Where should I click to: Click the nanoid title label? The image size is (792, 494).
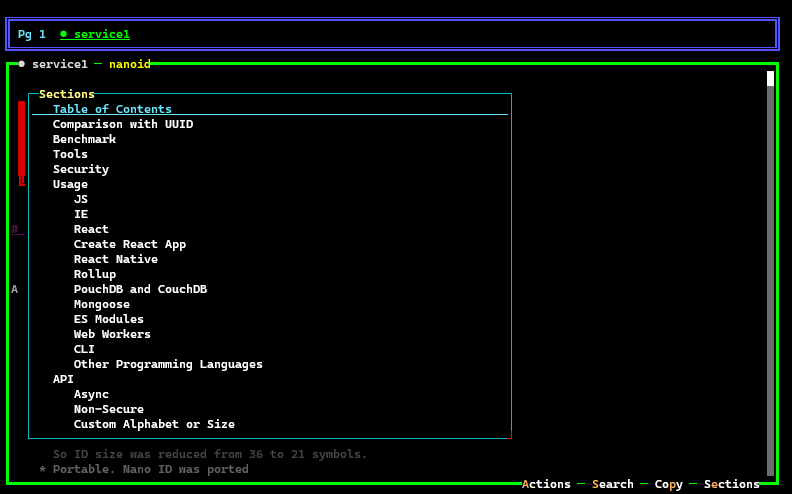tap(130, 64)
